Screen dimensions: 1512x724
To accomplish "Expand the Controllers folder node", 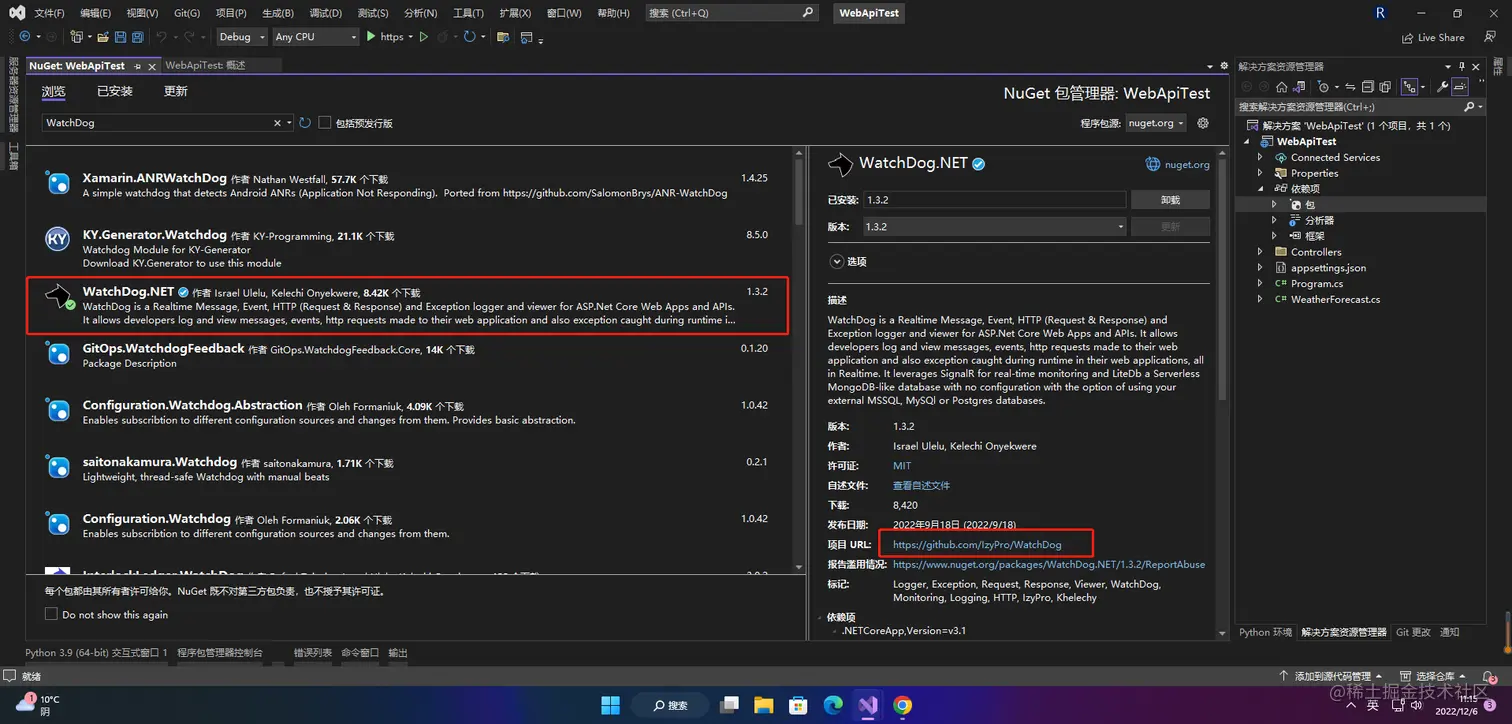I will coord(1261,252).
